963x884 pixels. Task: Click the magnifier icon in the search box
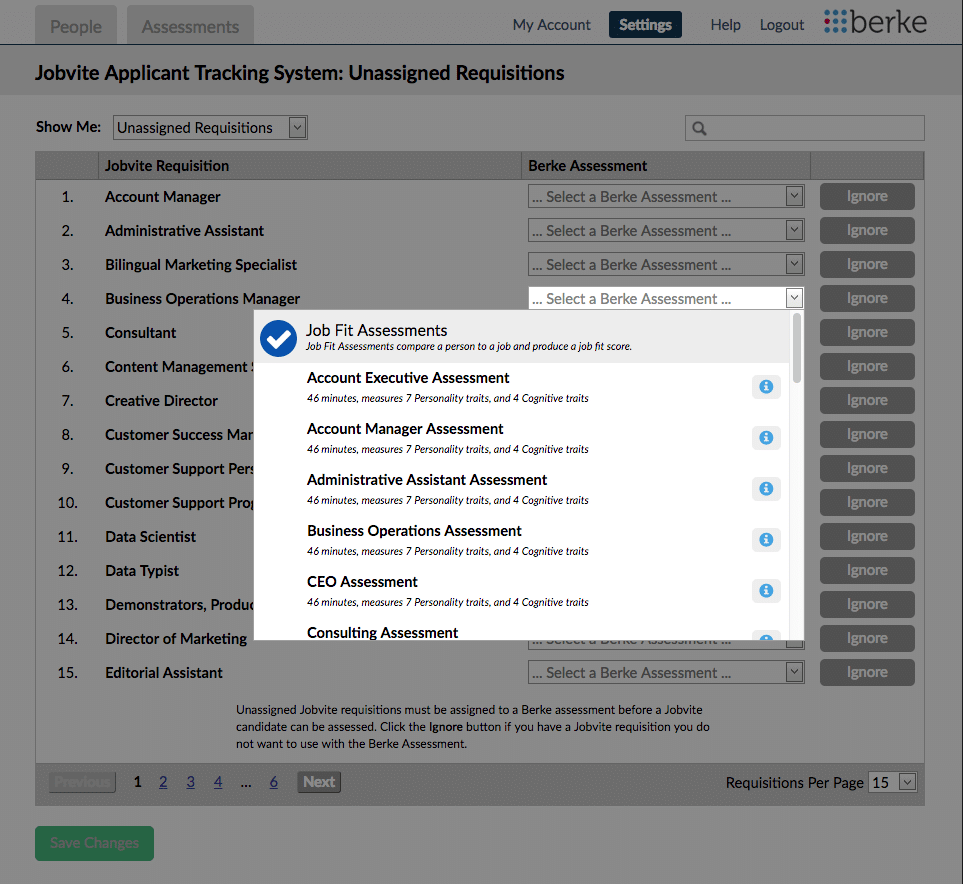coord(697,128)
